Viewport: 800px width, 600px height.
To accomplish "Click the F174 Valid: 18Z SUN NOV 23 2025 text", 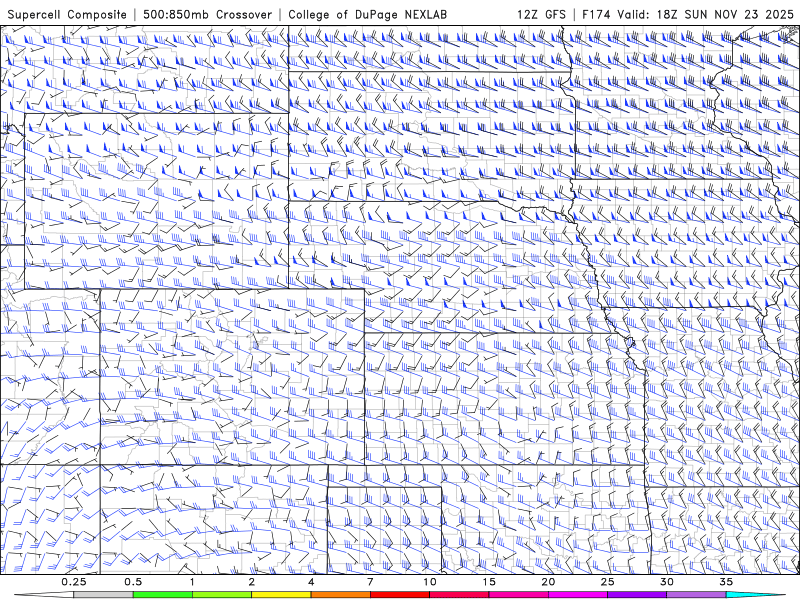I will click(688, 14).
